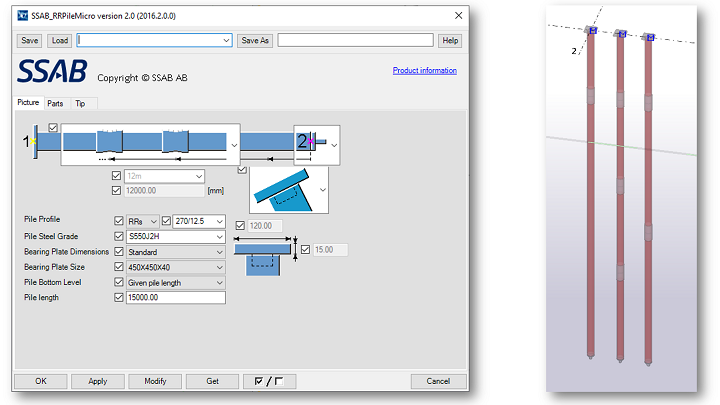Toggle the Bearing Plate Dimensions checkbox
This screenshot has height=405, width=720.
119,252
